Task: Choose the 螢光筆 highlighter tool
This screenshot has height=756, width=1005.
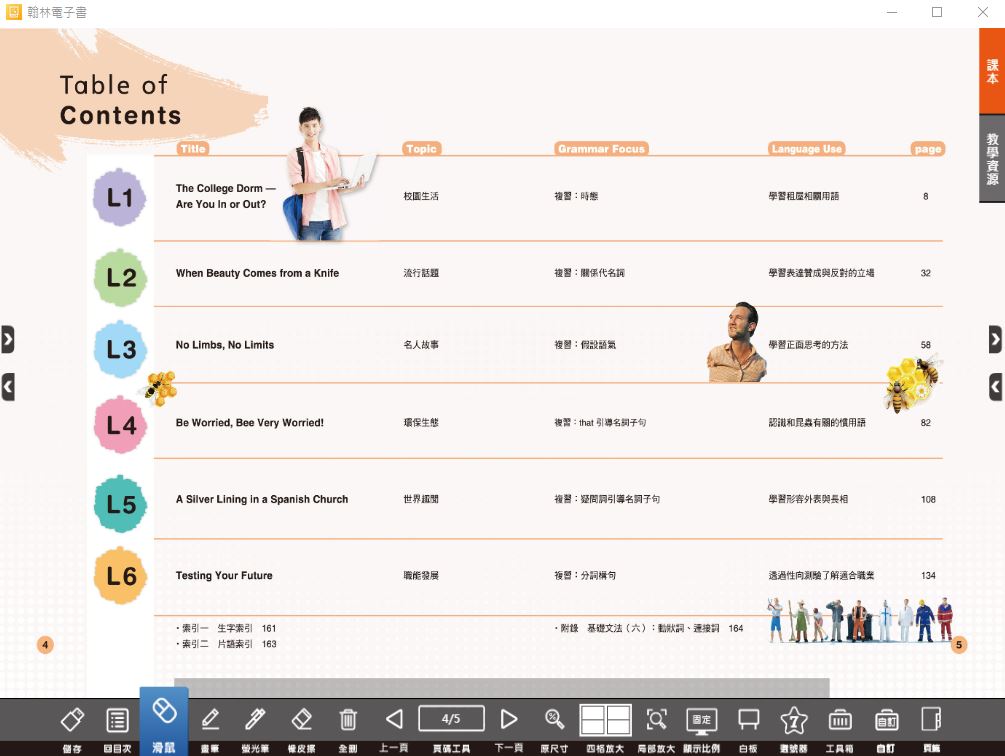Action: click(255, 719)
